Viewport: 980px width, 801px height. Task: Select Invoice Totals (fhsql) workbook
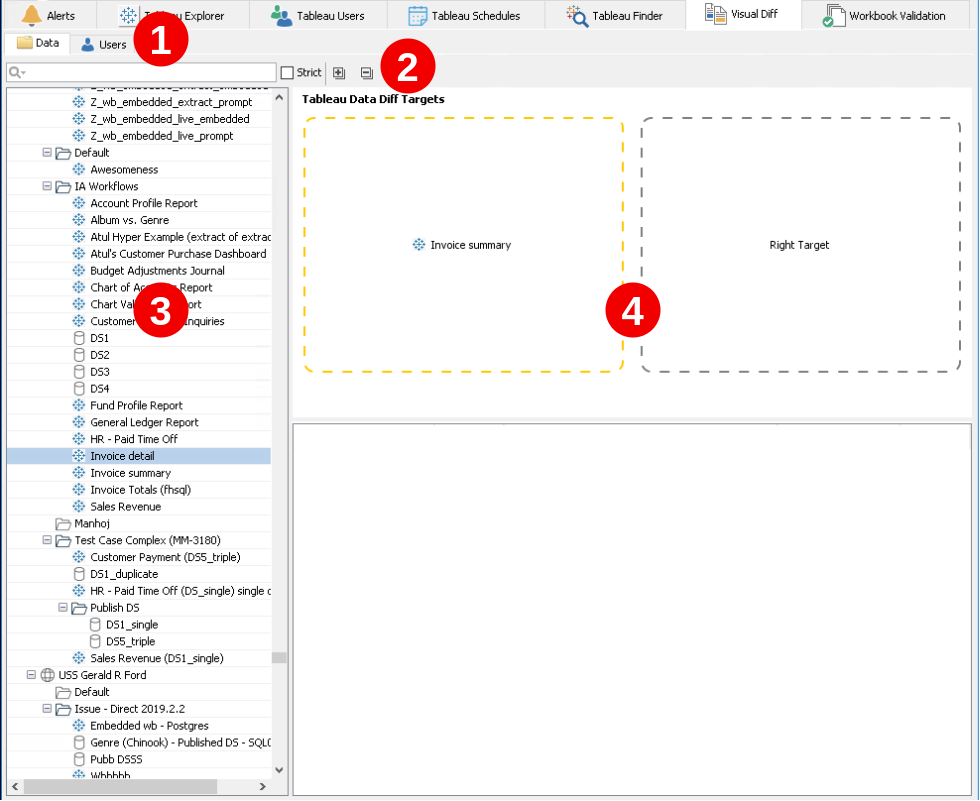pos(140,490)
